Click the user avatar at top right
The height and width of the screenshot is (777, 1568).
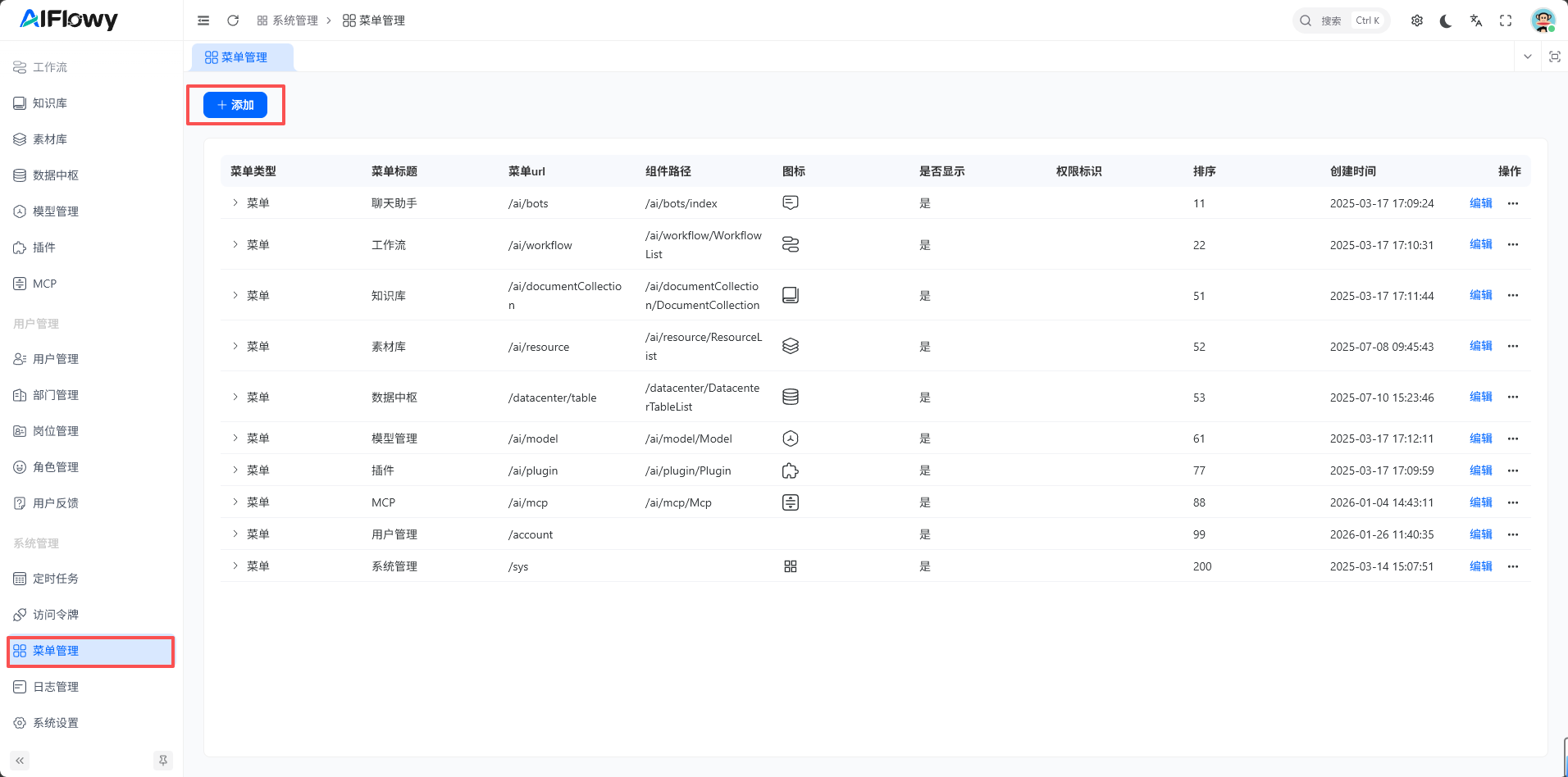1543,20
